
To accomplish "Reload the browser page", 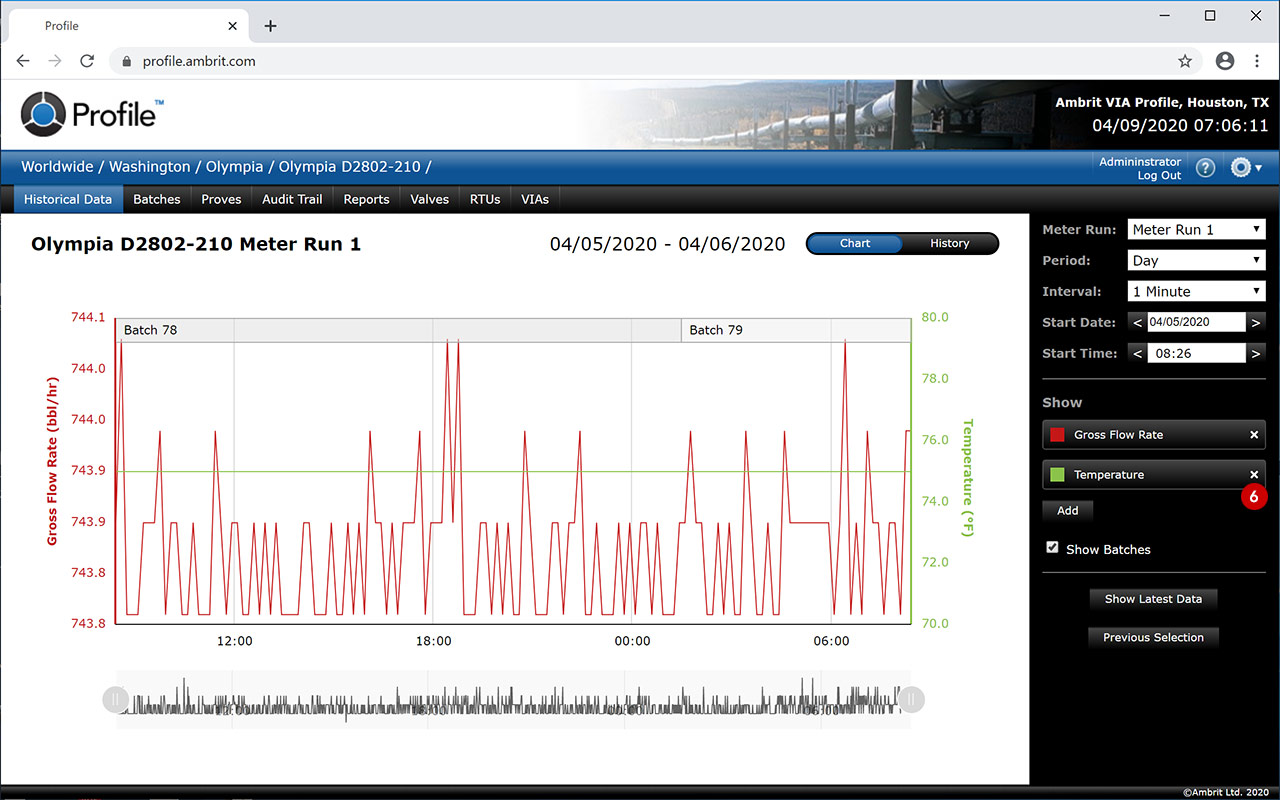I will pyautogui.click(x=87, y=61).
